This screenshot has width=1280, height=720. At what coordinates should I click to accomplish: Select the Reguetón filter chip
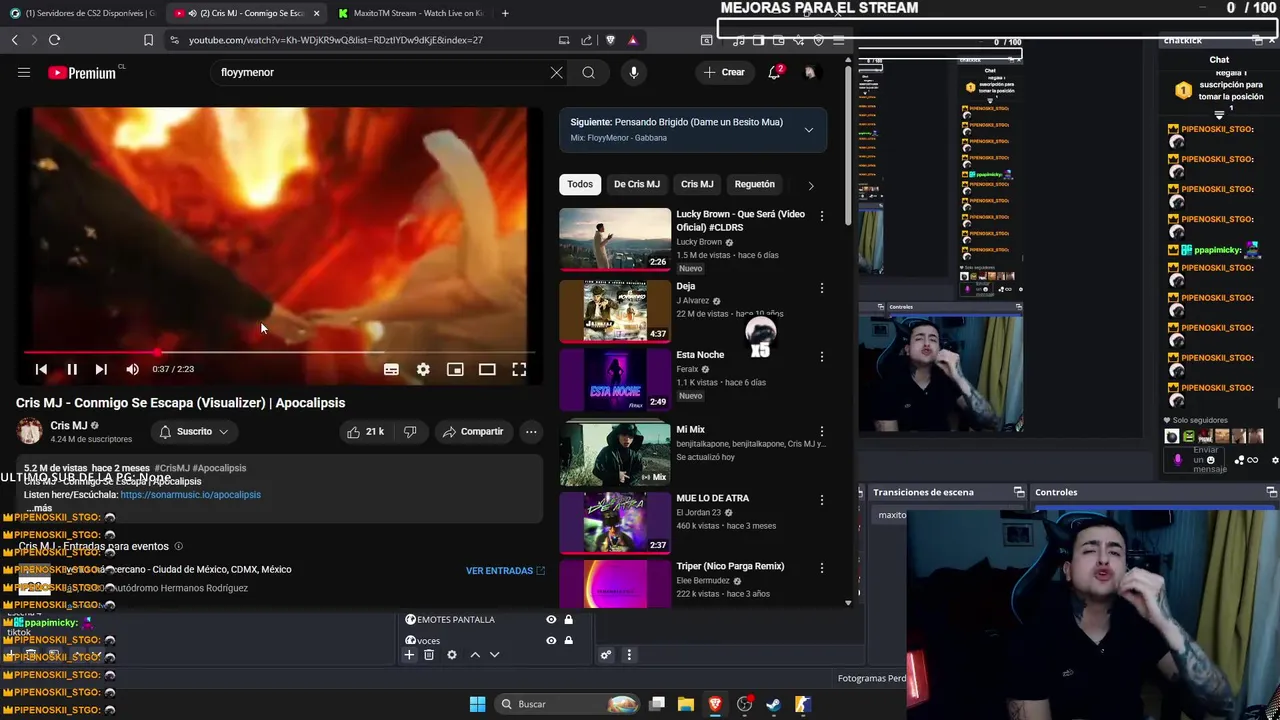tap(755, 184)
